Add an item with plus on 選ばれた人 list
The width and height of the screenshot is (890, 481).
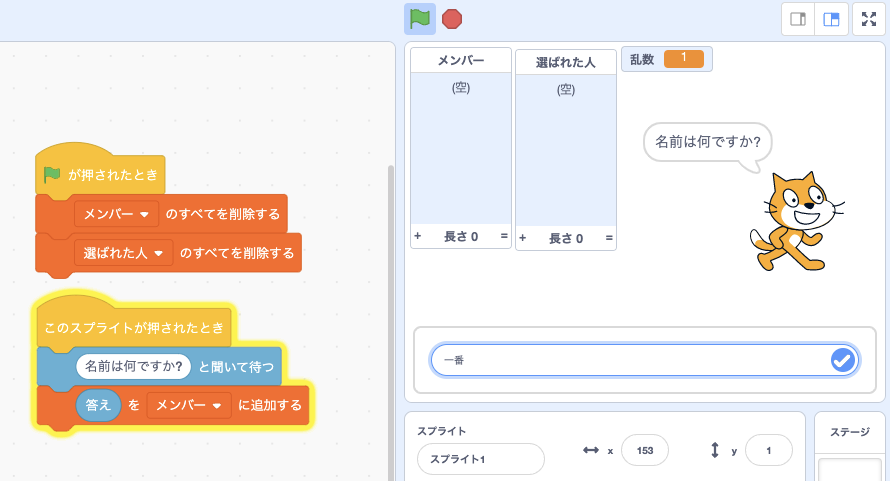pyautogui.click(x=523, y=238)
